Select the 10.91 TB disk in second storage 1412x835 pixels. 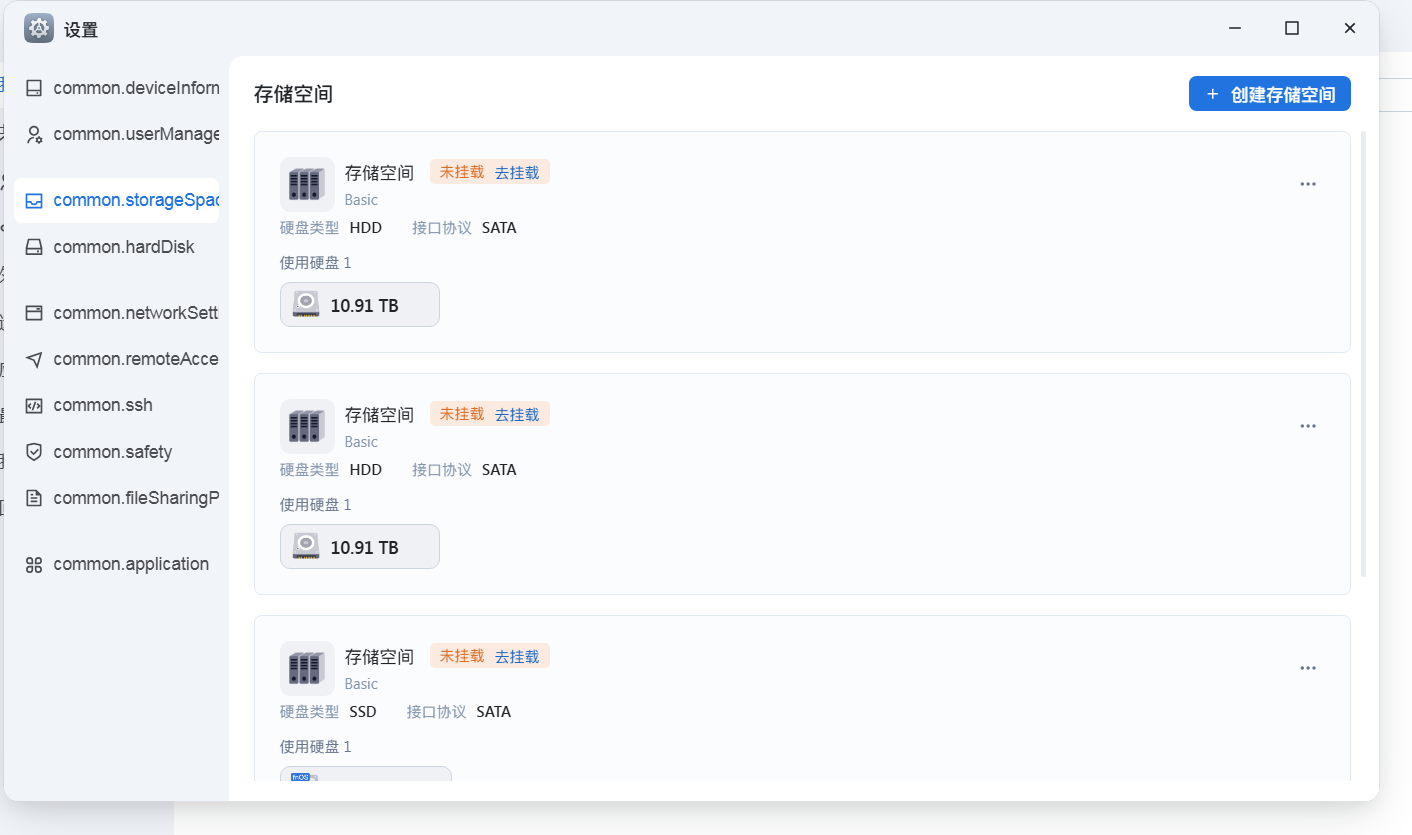click(360, 547)
